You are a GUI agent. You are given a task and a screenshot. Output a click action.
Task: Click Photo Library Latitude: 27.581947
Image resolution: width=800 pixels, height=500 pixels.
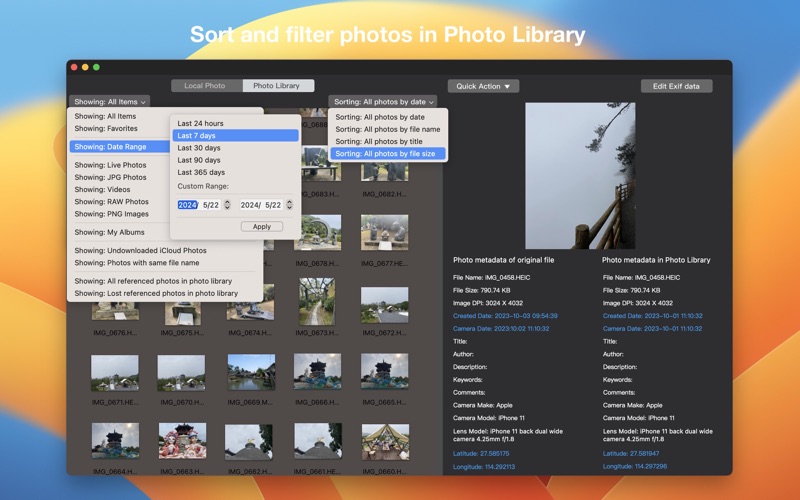[x=631, y=454]
